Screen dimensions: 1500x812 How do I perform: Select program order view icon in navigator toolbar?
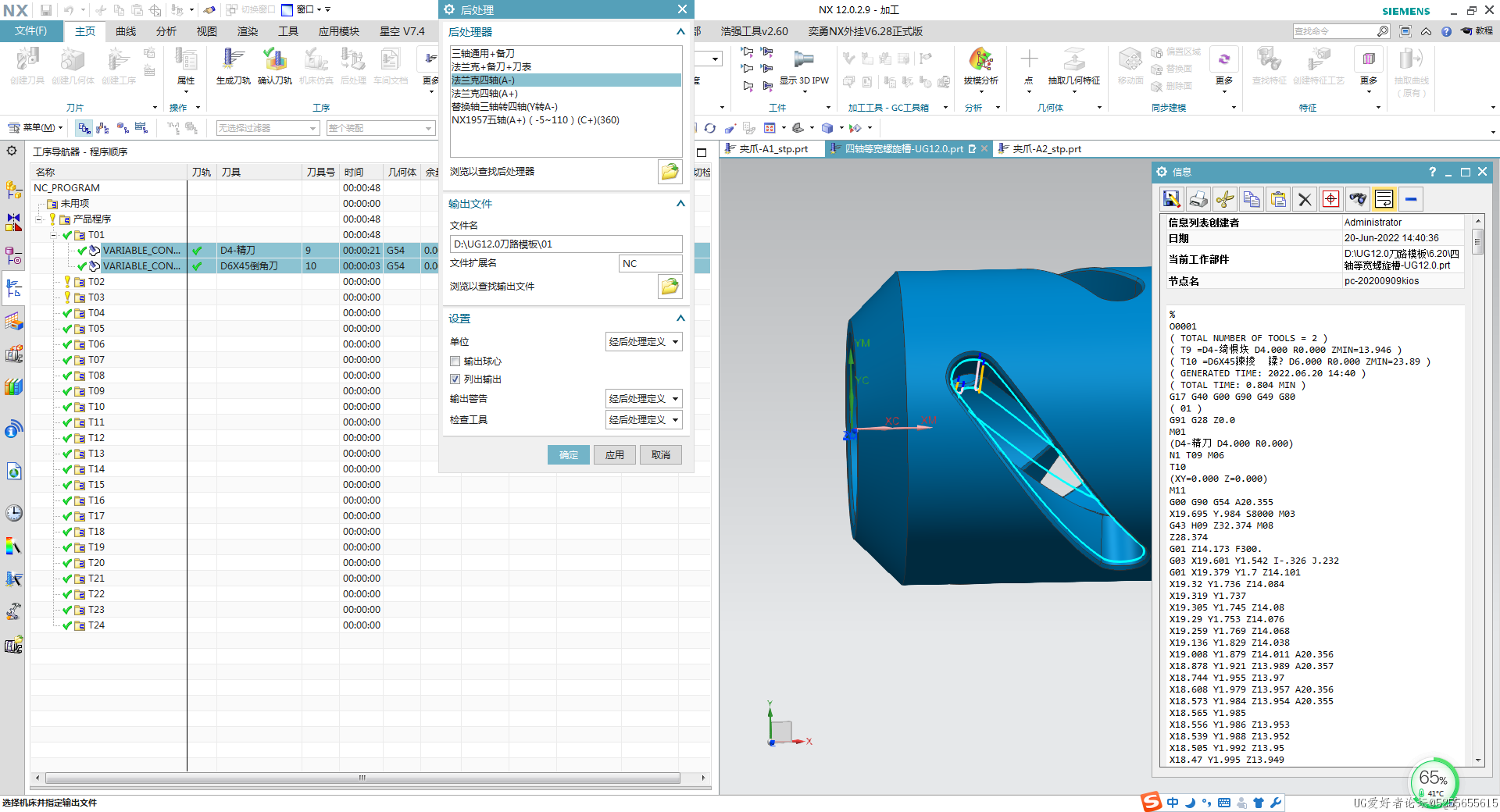[x=84, y=128]
